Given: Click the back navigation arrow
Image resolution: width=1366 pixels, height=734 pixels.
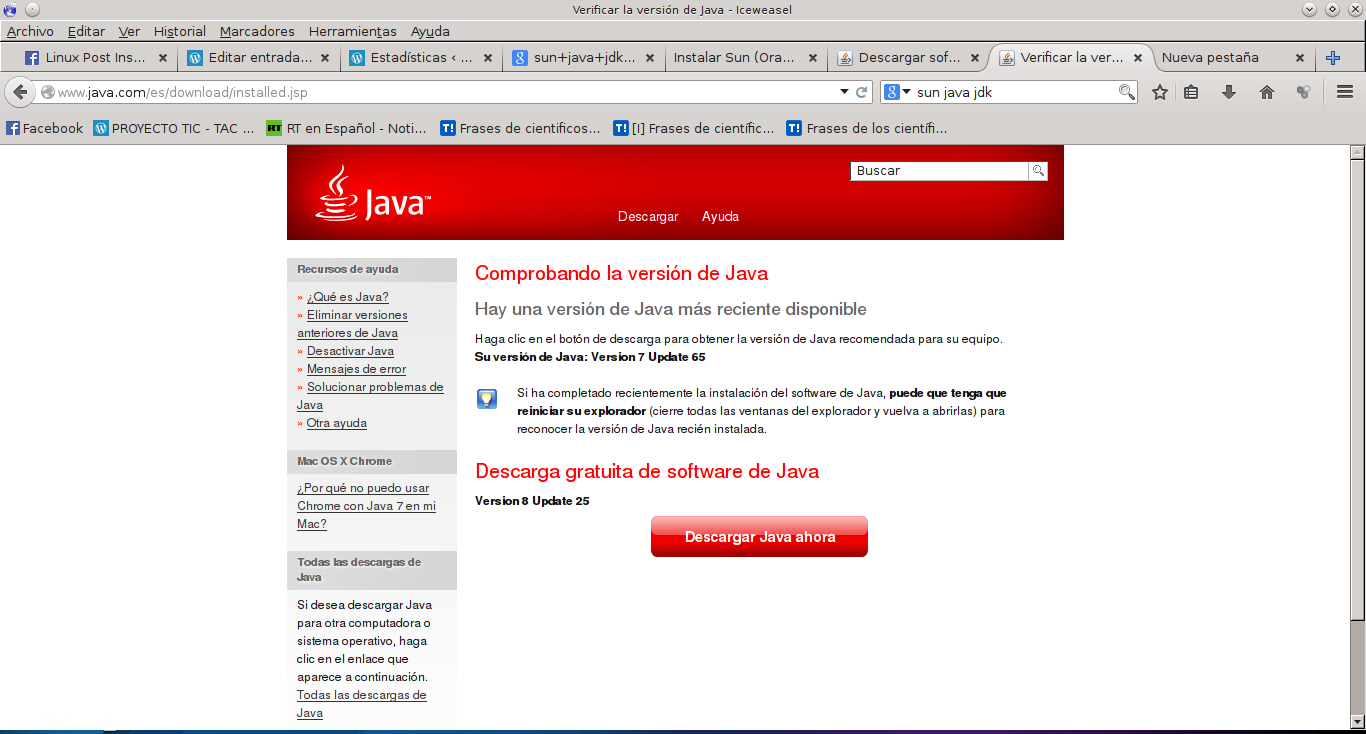Looking at the screenshot, I should (19, 92).
